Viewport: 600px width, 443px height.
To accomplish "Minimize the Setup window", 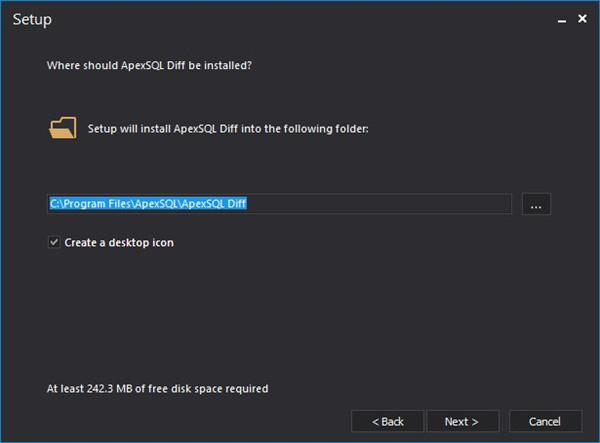I will [x=562, y=19].
